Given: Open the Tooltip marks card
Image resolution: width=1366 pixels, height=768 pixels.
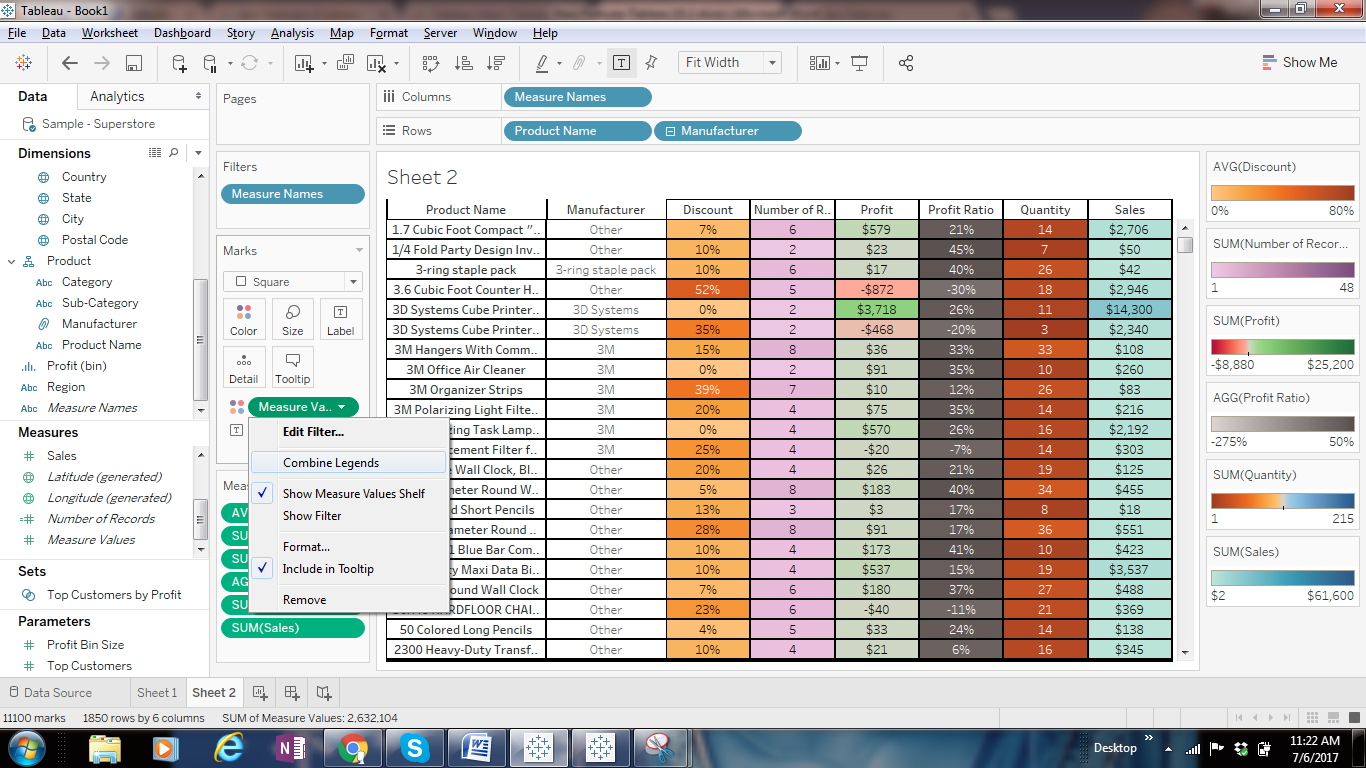Looking at the screenshot, I should 292,367.
